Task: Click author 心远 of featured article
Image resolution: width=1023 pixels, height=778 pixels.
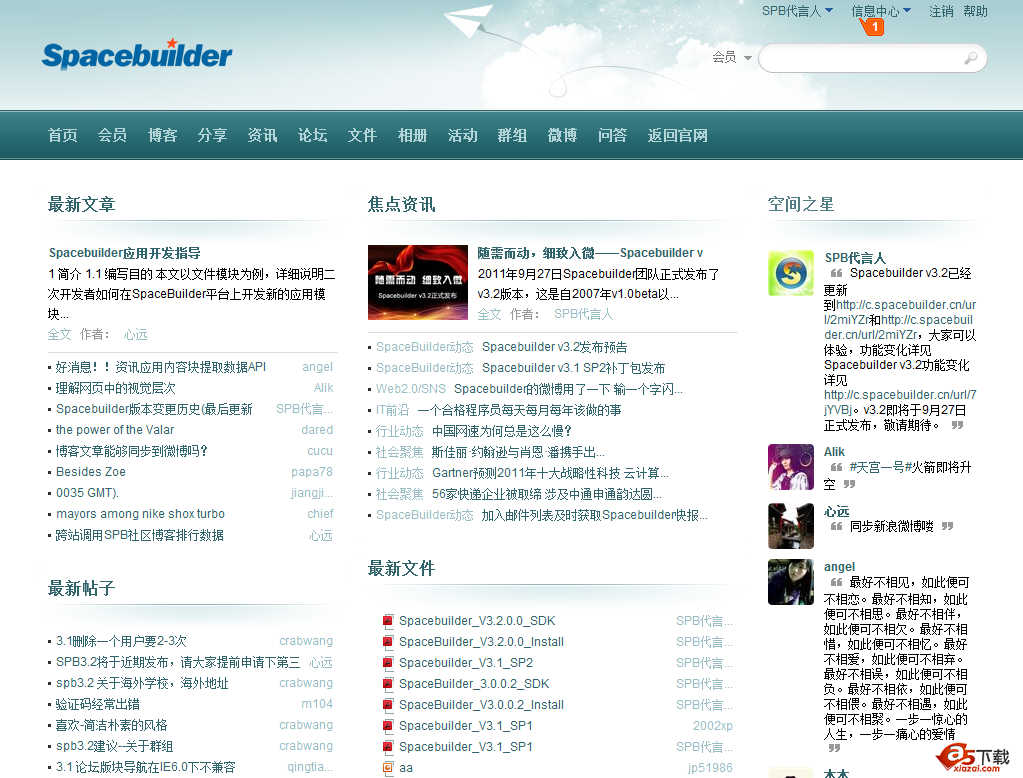Action: pos(136,334)
